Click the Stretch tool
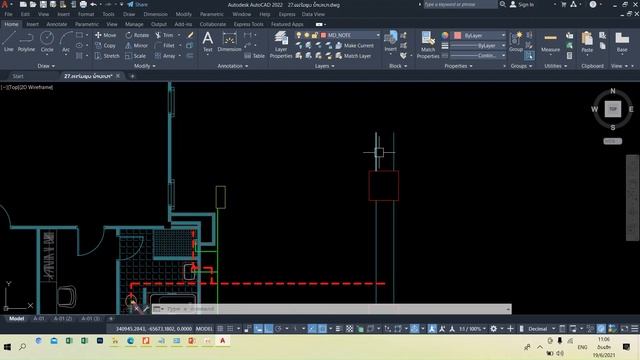 [107, 56]
